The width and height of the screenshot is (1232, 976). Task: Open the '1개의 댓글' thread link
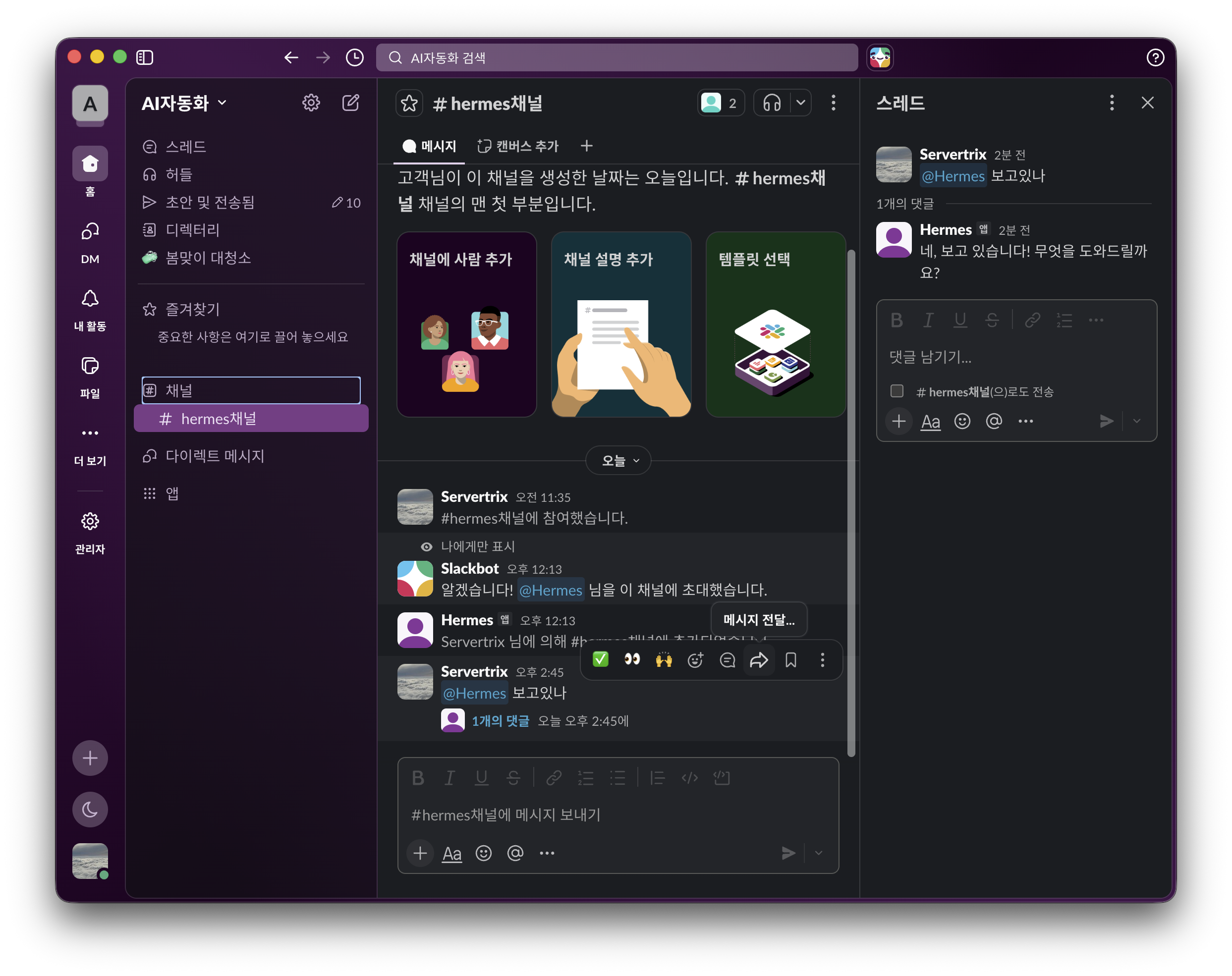coord(501,721)
